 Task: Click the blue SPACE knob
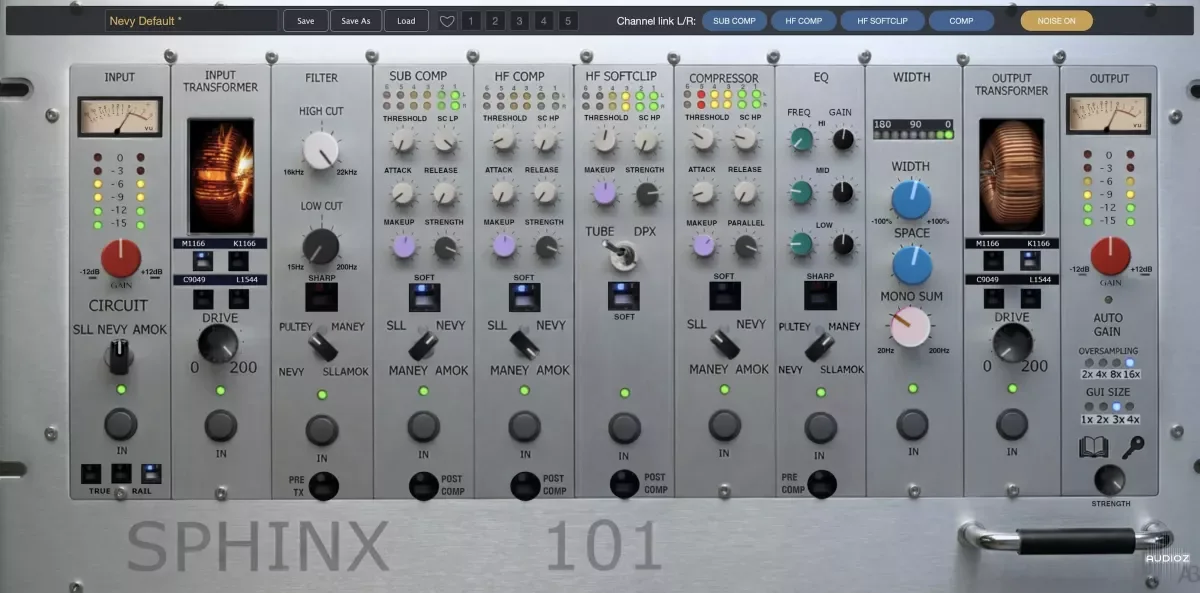[912, 265]
